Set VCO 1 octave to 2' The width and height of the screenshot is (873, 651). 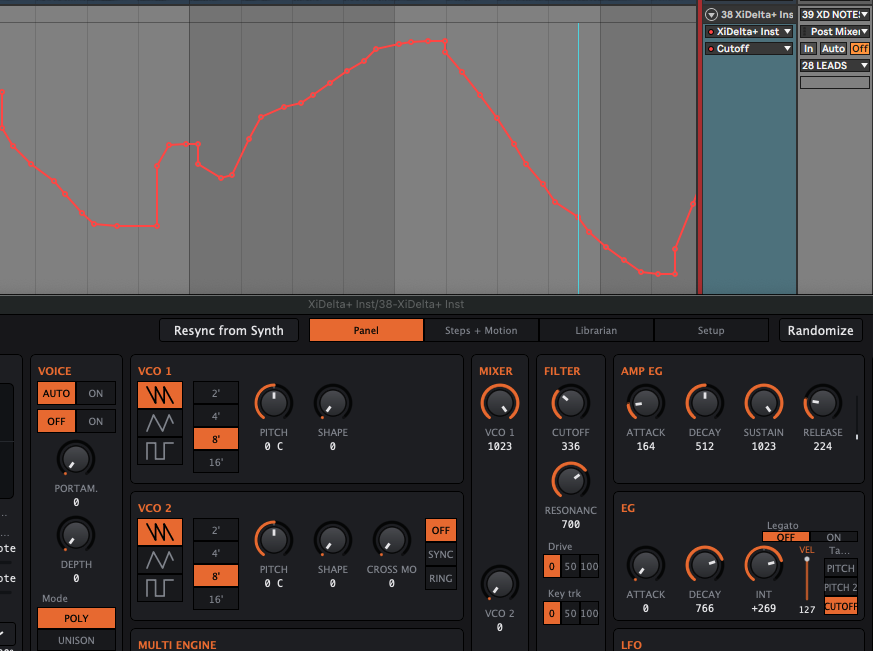215,393
